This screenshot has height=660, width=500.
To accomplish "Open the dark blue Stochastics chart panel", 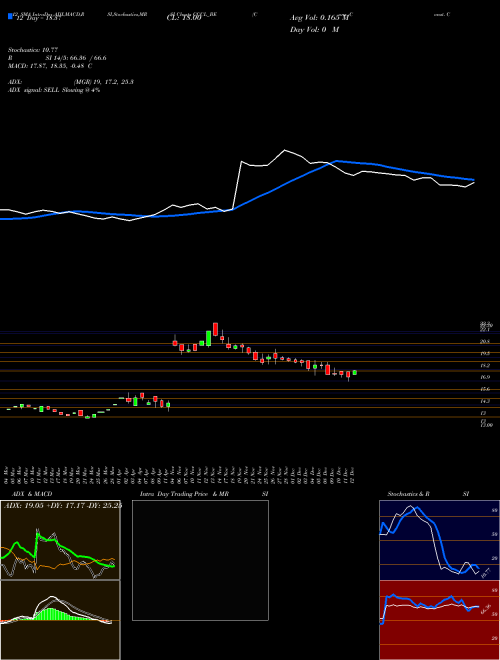I will click(x=439, y=540).
